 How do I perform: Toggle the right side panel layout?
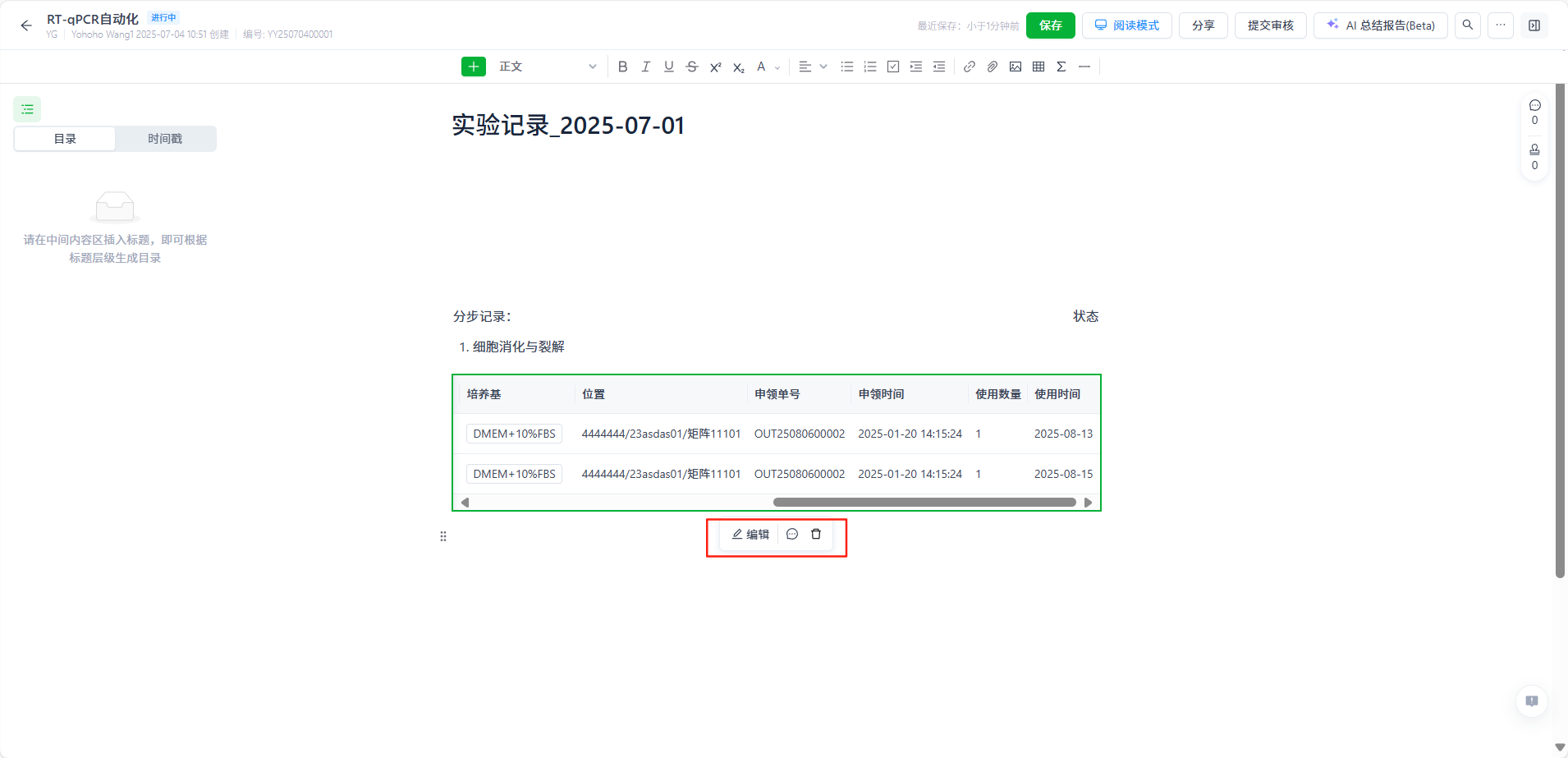tap(1534, 25)
